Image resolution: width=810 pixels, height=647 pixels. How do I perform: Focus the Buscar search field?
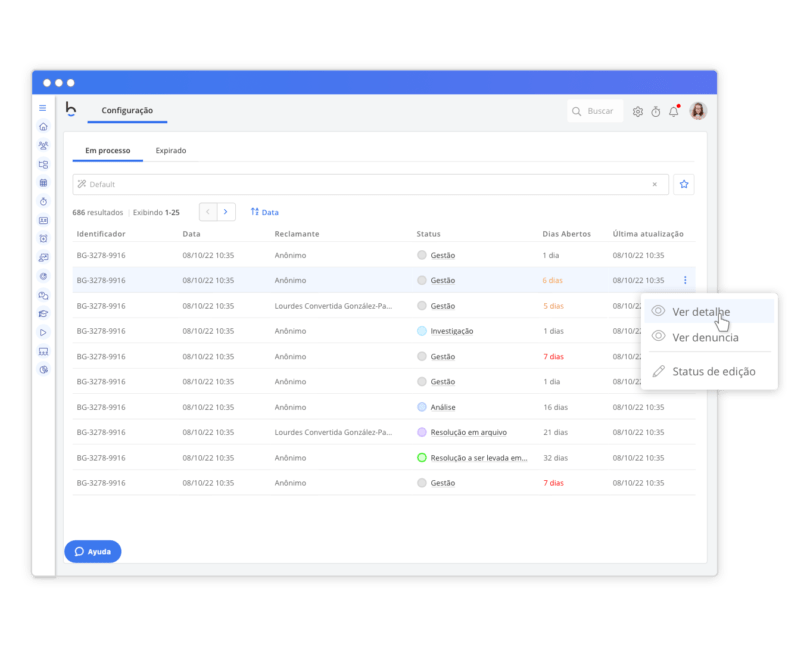(x=600, y=111)
